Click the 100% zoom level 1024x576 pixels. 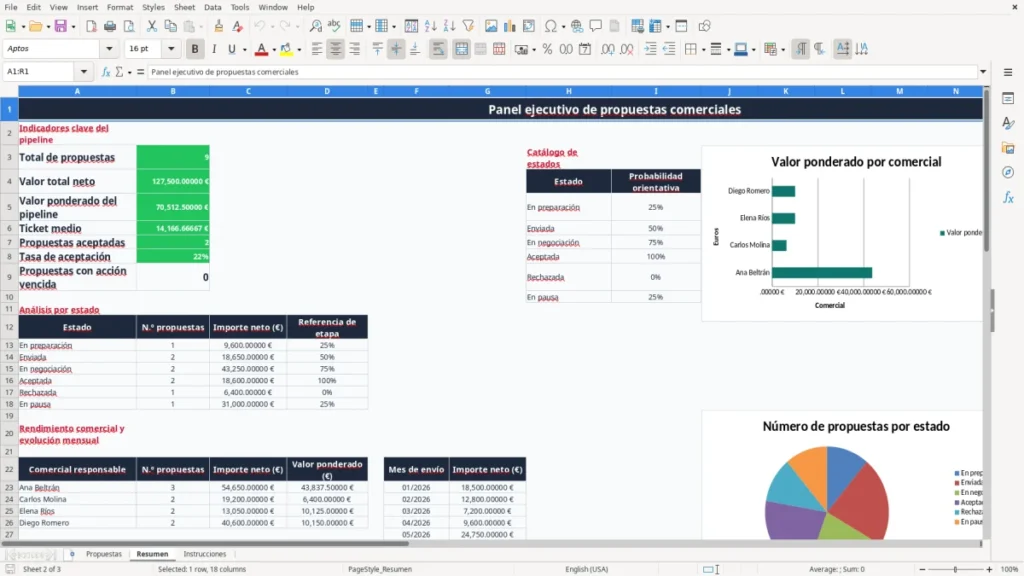pyautogui.click(x=1009, y=569)
